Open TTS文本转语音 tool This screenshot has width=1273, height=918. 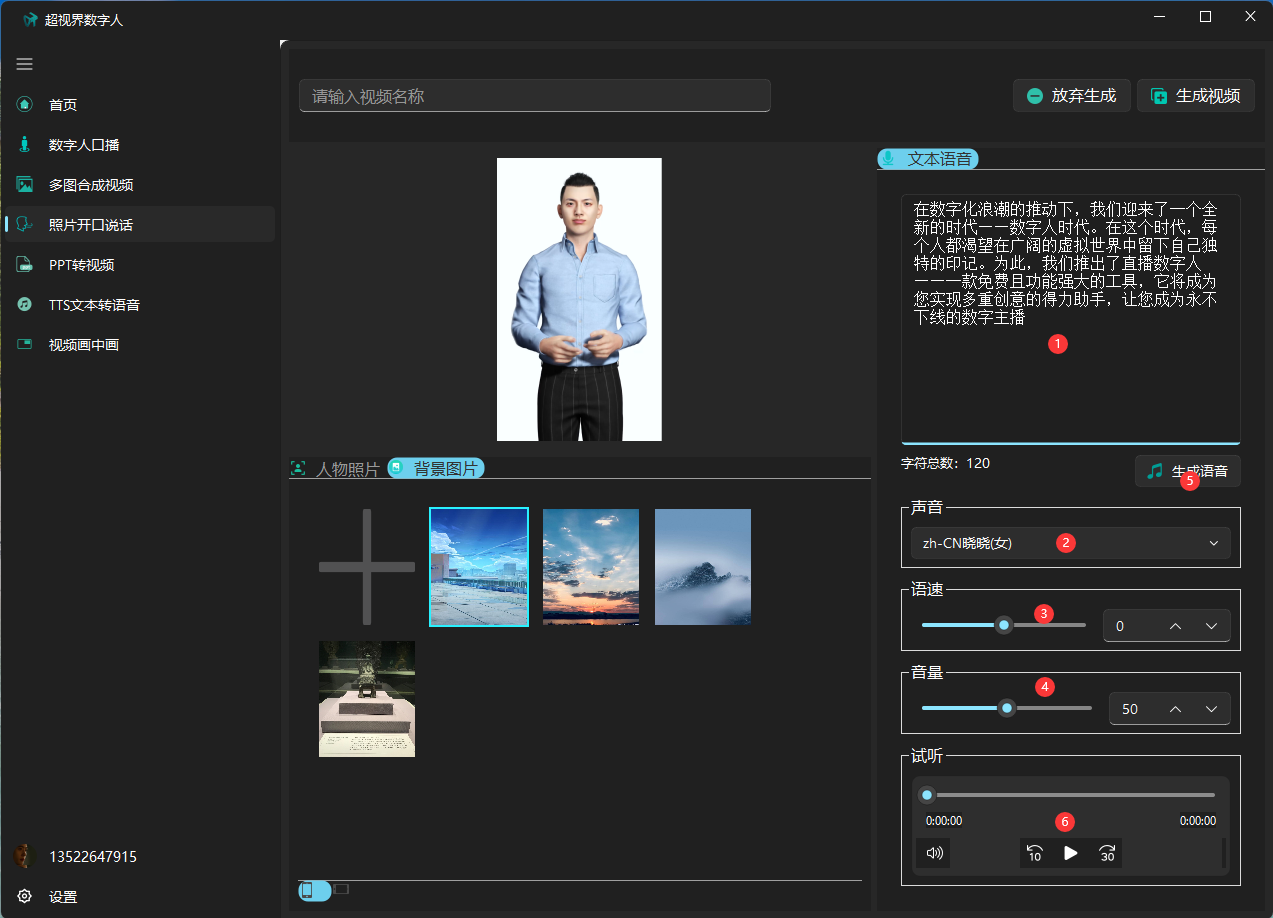[x=94, y=305]
